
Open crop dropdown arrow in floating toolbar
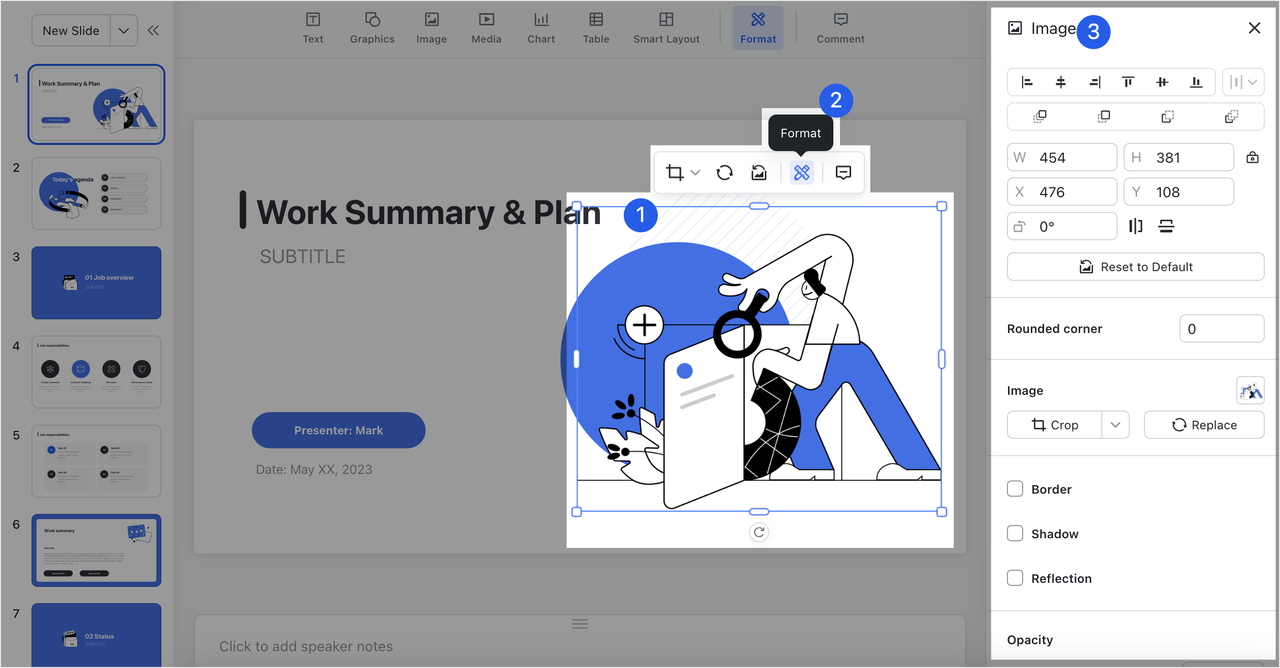tap(696, 173)
